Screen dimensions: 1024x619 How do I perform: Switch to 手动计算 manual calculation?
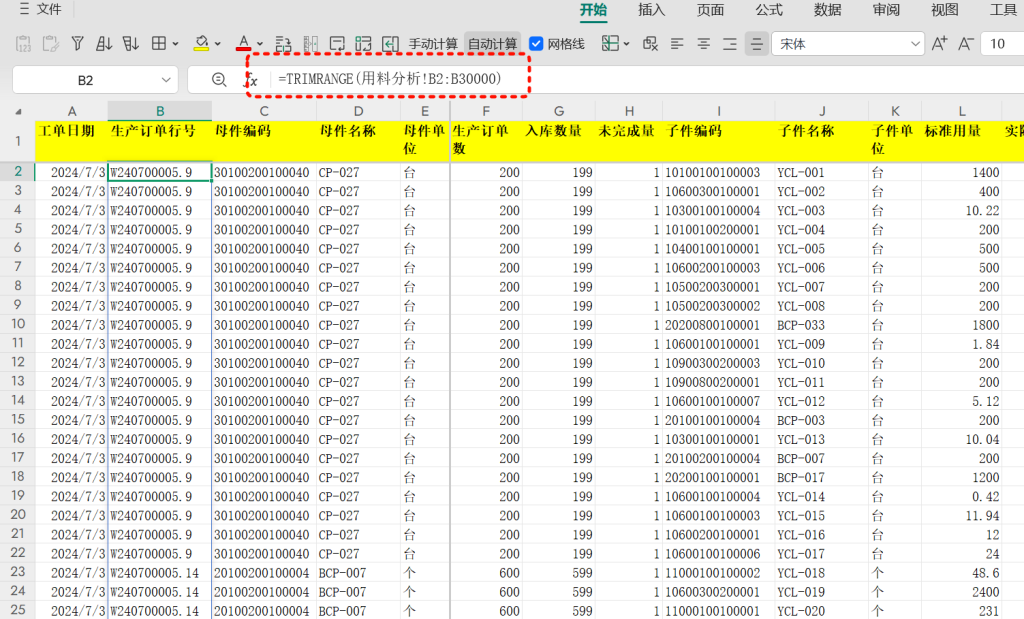pyautogui.click(x=433, y=44)
